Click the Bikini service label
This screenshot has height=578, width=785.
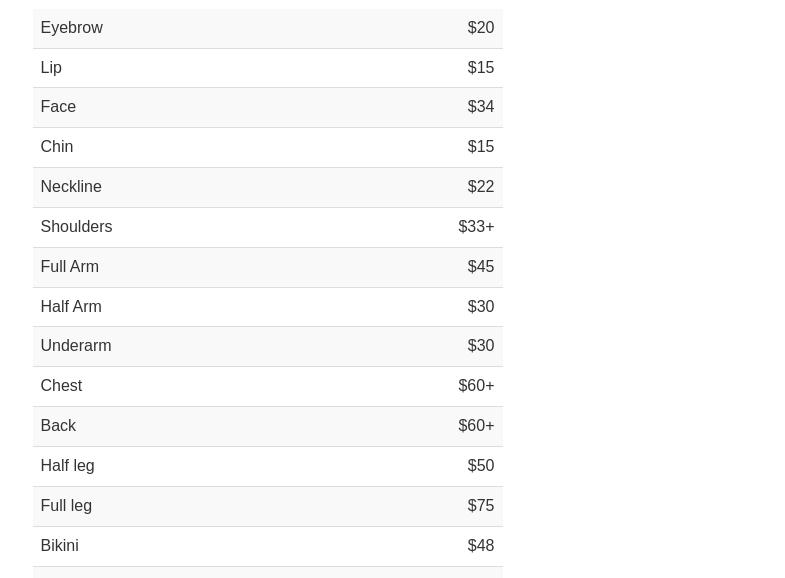pyautogui.click(x=59, y=545)
